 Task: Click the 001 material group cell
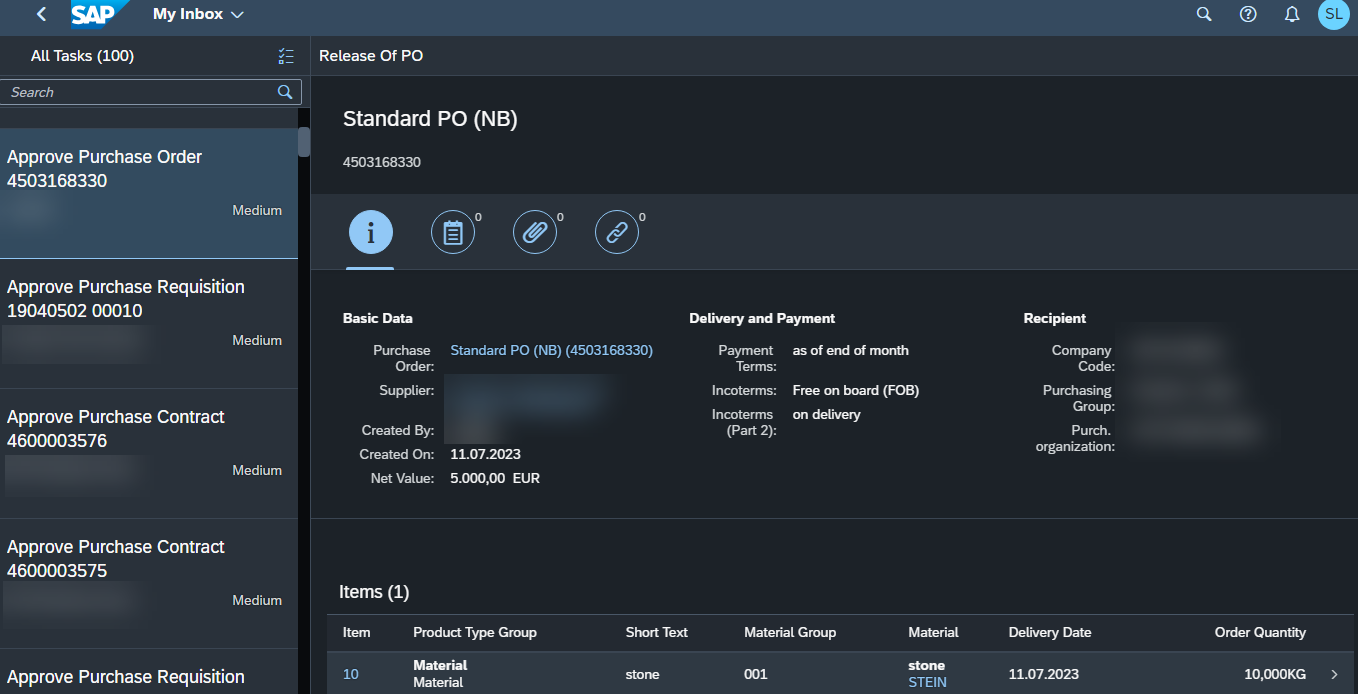click(756, 674)
